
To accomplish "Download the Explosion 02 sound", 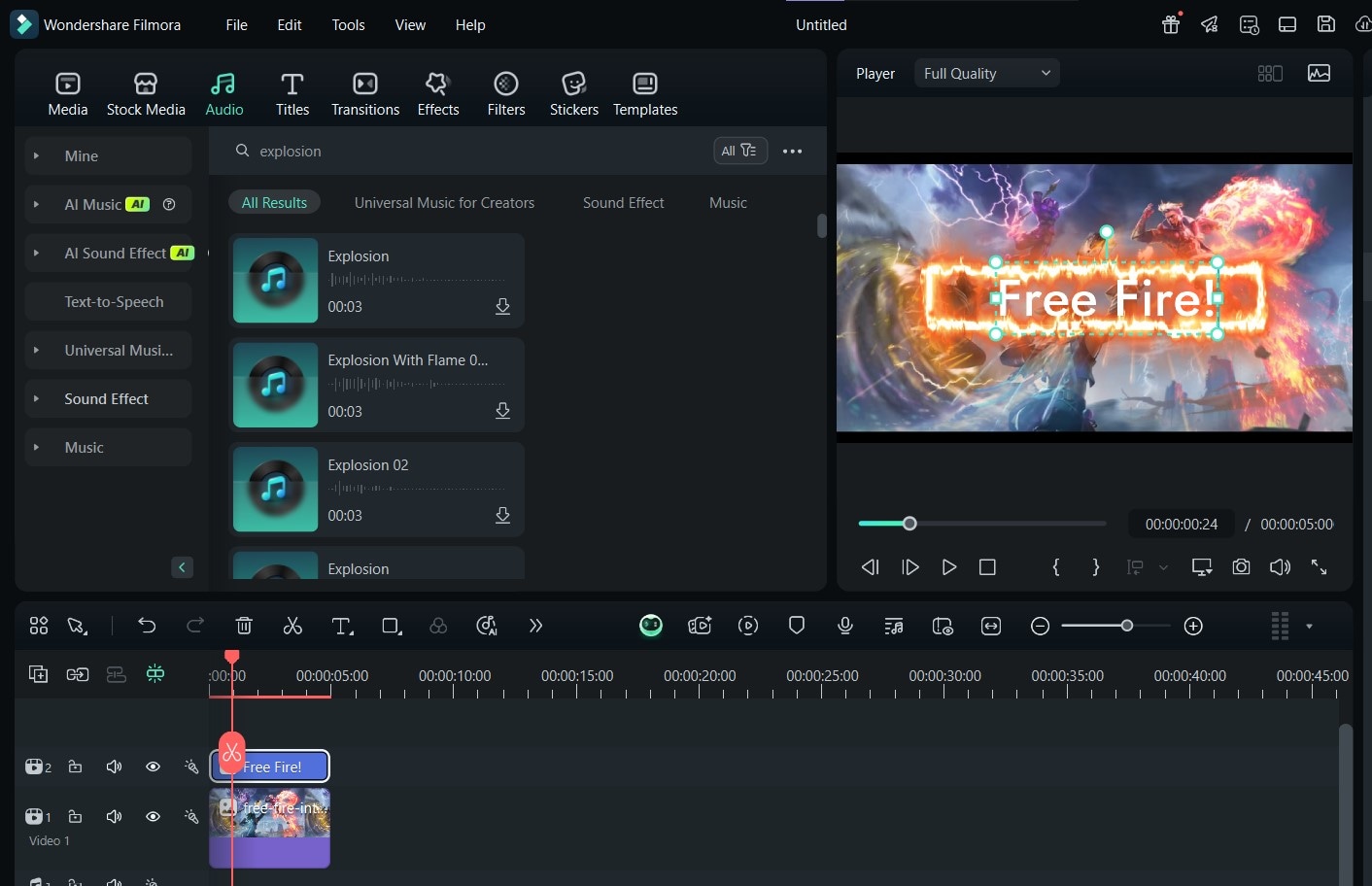I will pos(502,515).
